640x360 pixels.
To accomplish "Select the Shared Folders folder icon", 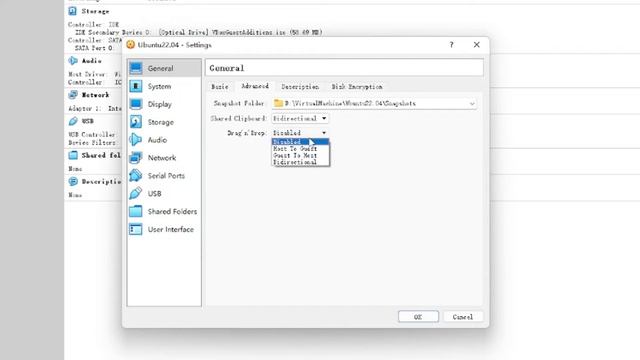I will [x=136, y=211].
